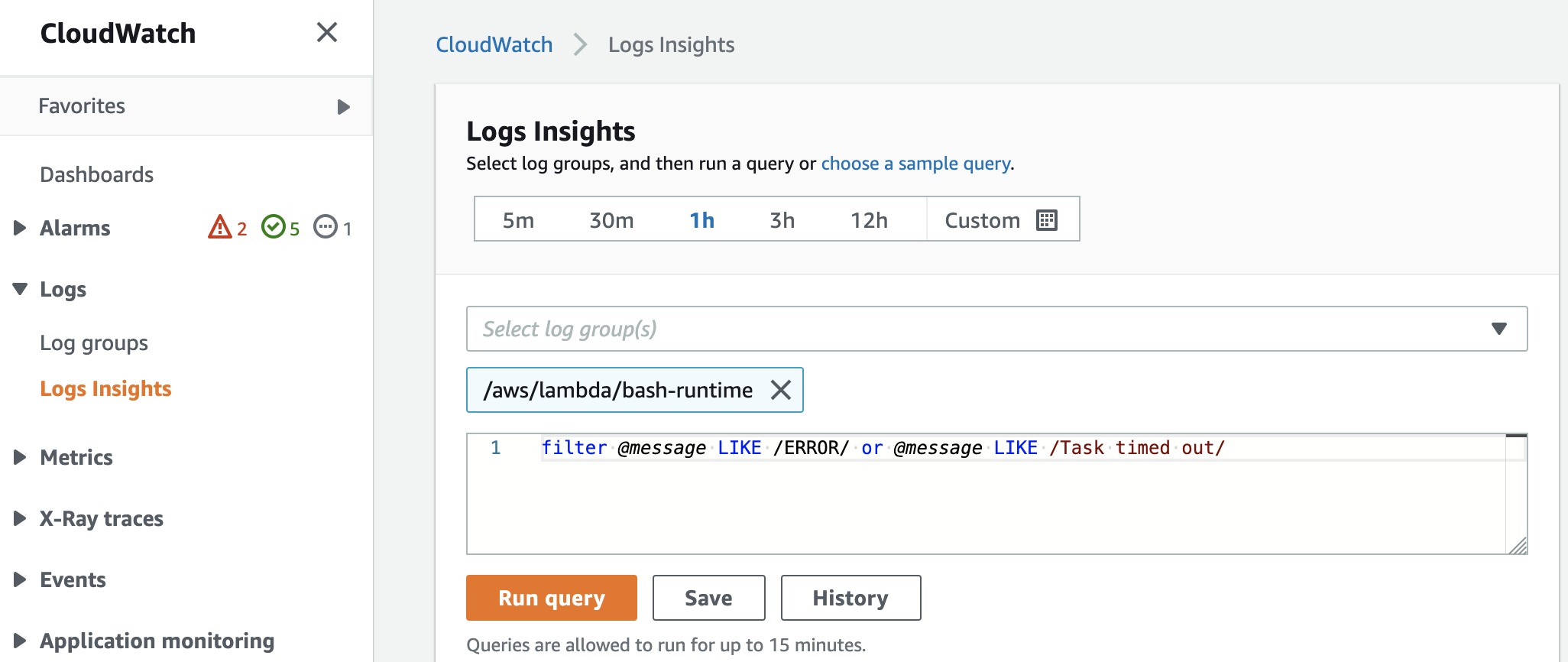Open the choose a sample query link
The image size is (1568, 662).
tap(915, 164)
